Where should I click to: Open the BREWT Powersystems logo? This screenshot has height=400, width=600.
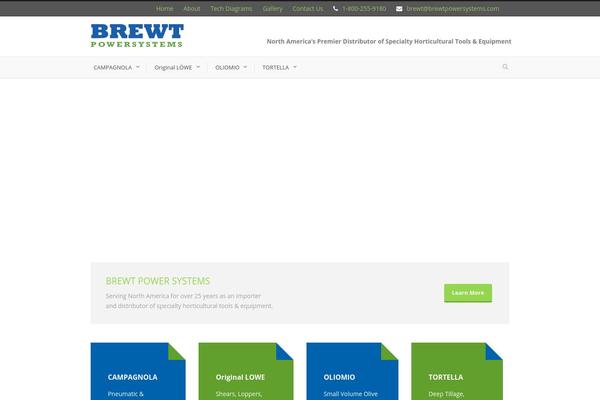(x=137, y=36)
